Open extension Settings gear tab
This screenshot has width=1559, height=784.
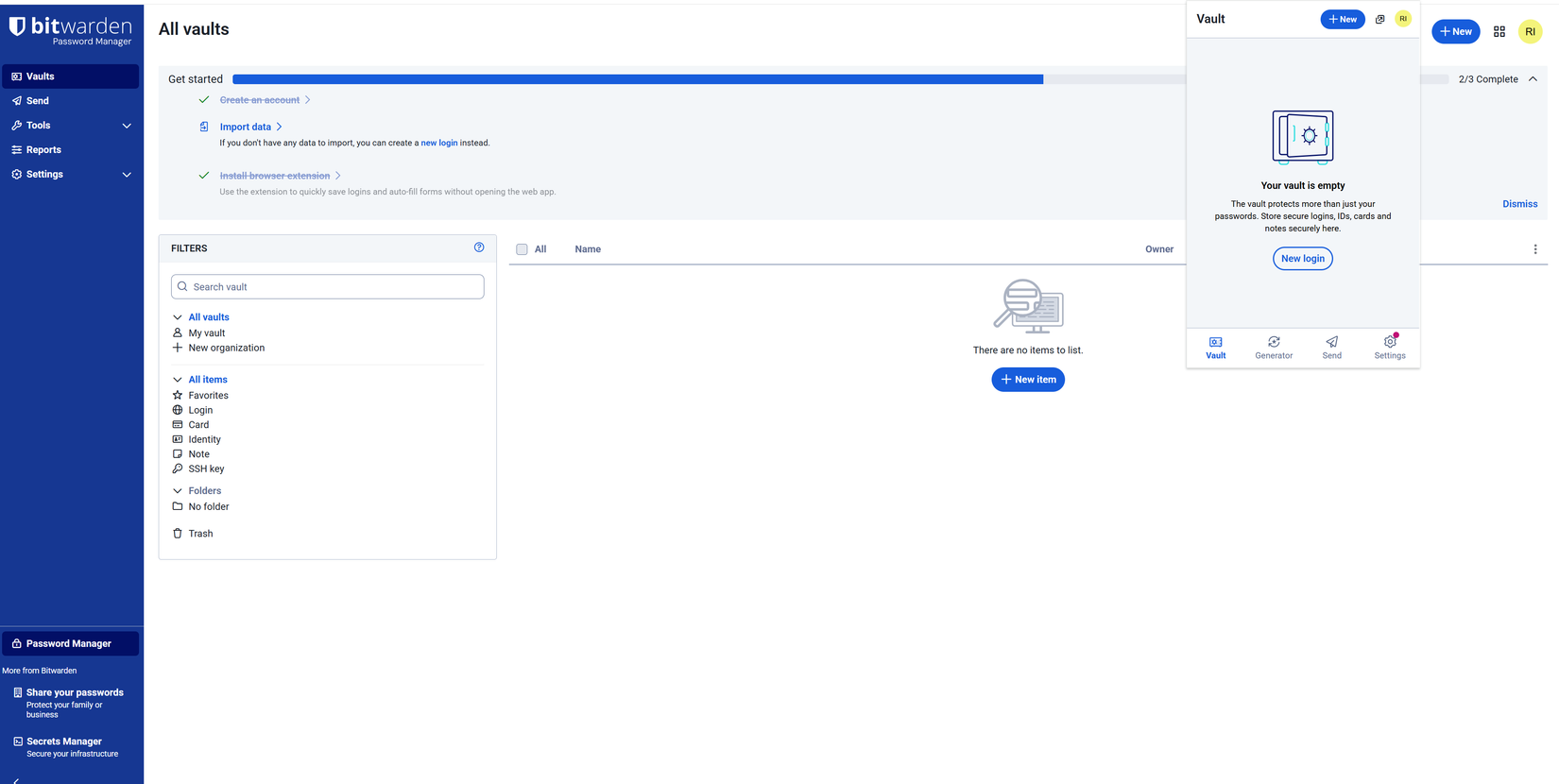click(1389, 347)
